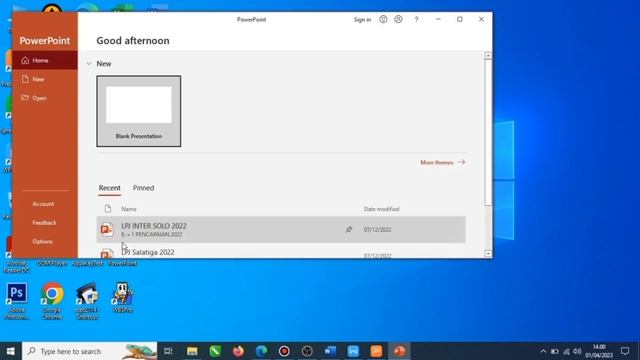The image size is (640, 360).
Task: Select desktop shortcut between Chrome and WBSPro
Action: [x=87, y=300]
